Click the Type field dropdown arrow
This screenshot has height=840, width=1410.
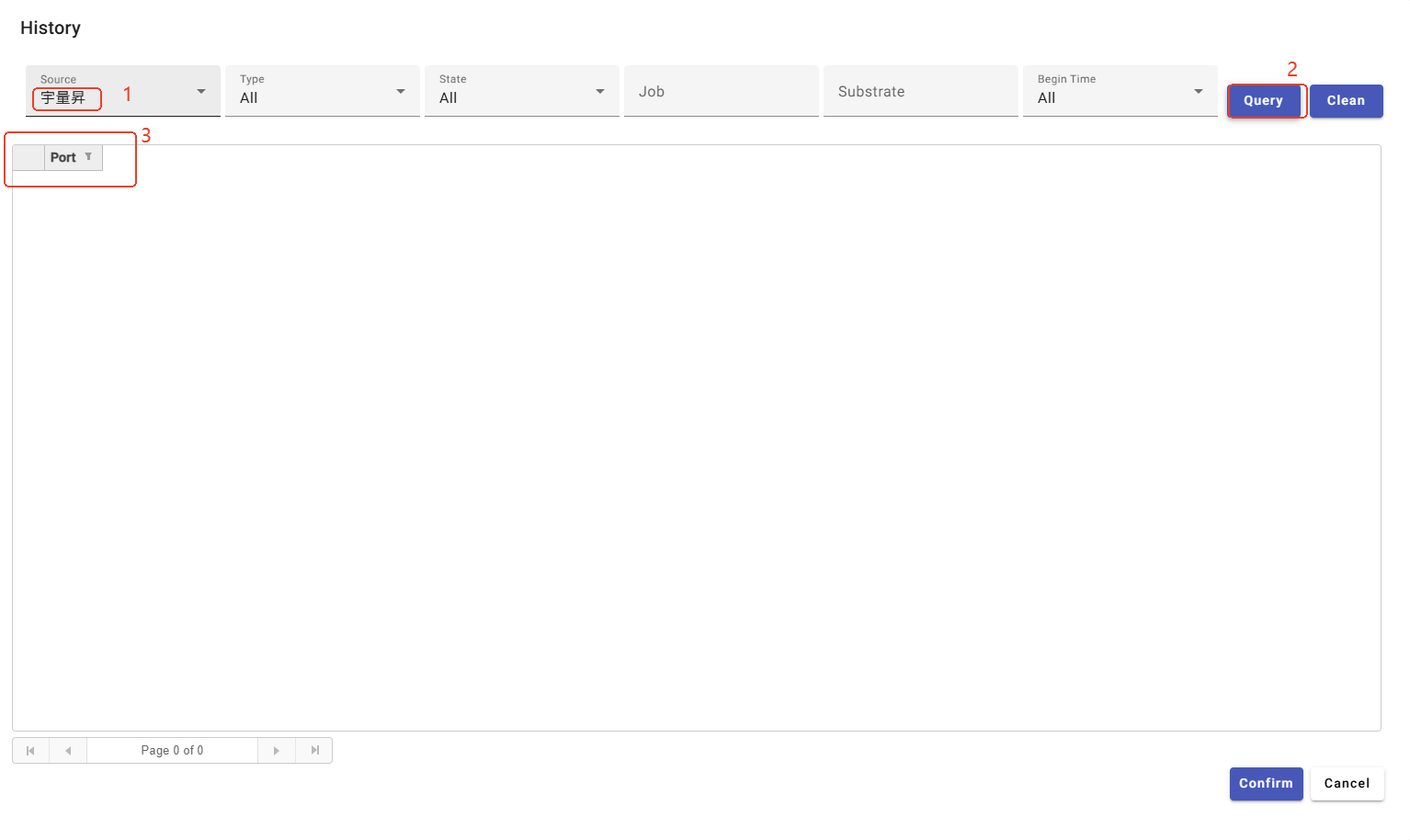pyautogui.click(x=401, y=92)
